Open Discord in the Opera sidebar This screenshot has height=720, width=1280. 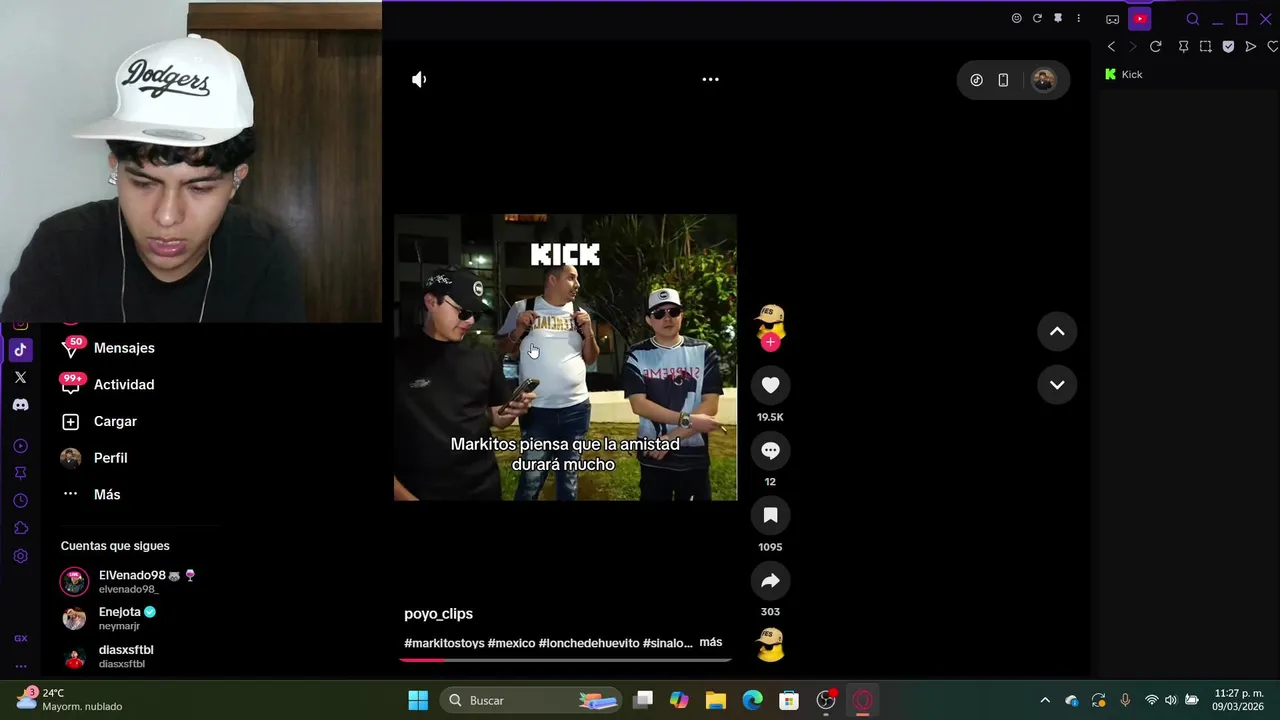pos(20,405)
